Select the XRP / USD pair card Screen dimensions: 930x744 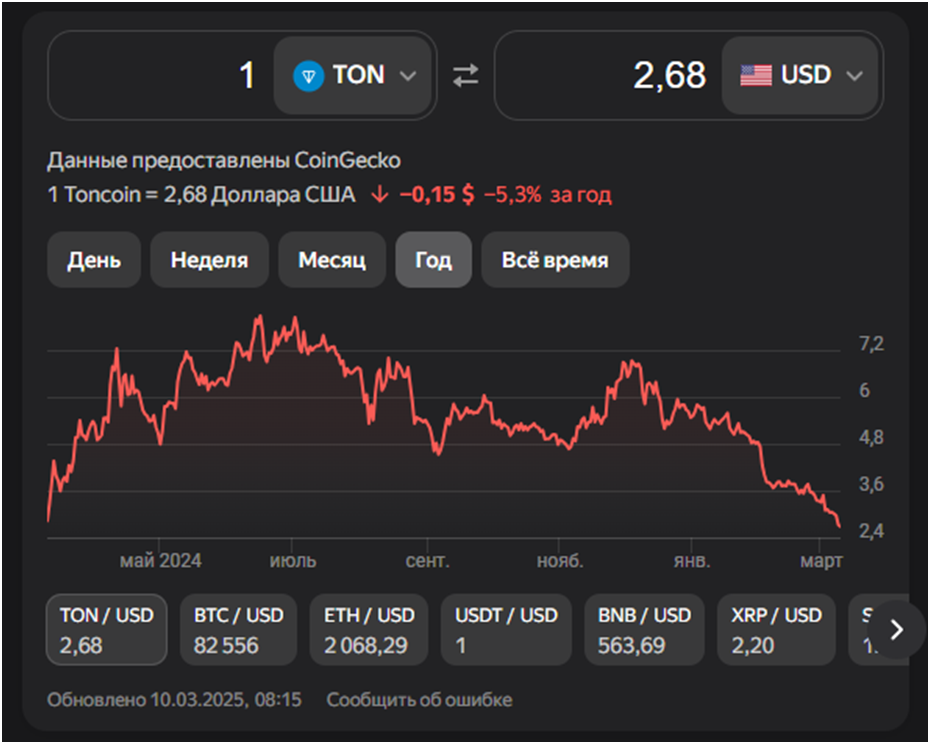click(x=776, y=629)
